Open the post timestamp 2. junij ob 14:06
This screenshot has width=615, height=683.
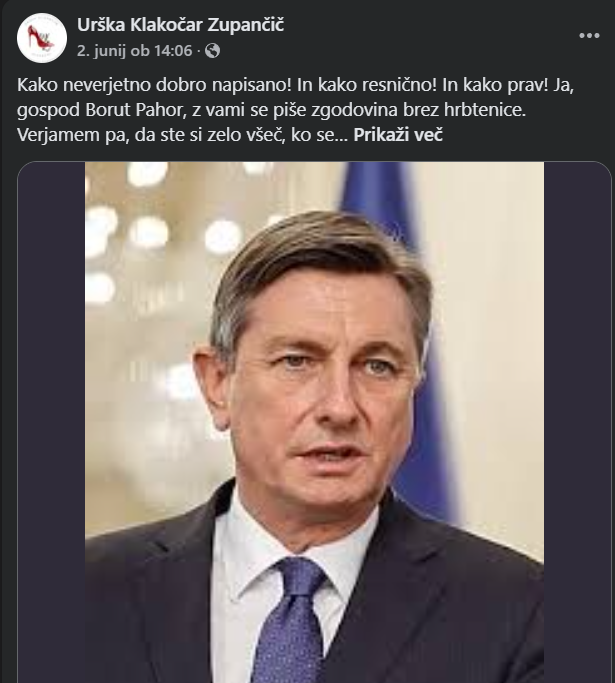pos(135,51)
